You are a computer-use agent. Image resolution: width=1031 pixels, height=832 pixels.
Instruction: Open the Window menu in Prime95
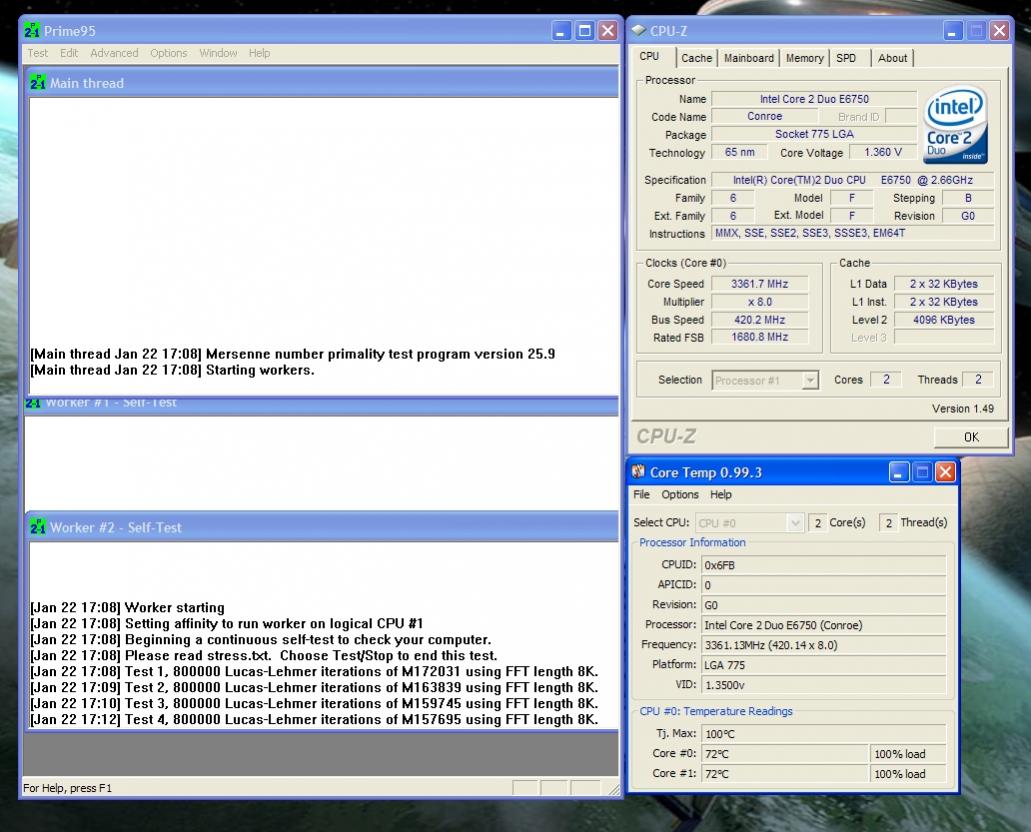218,53
